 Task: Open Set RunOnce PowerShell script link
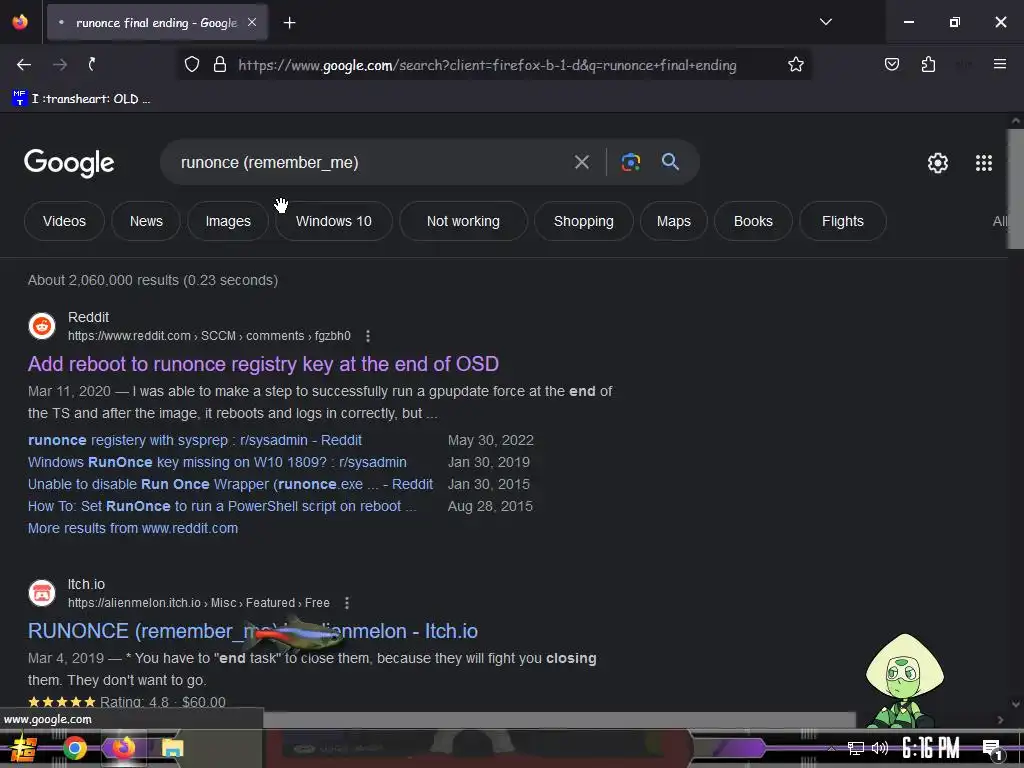click(x=221, y=507)
